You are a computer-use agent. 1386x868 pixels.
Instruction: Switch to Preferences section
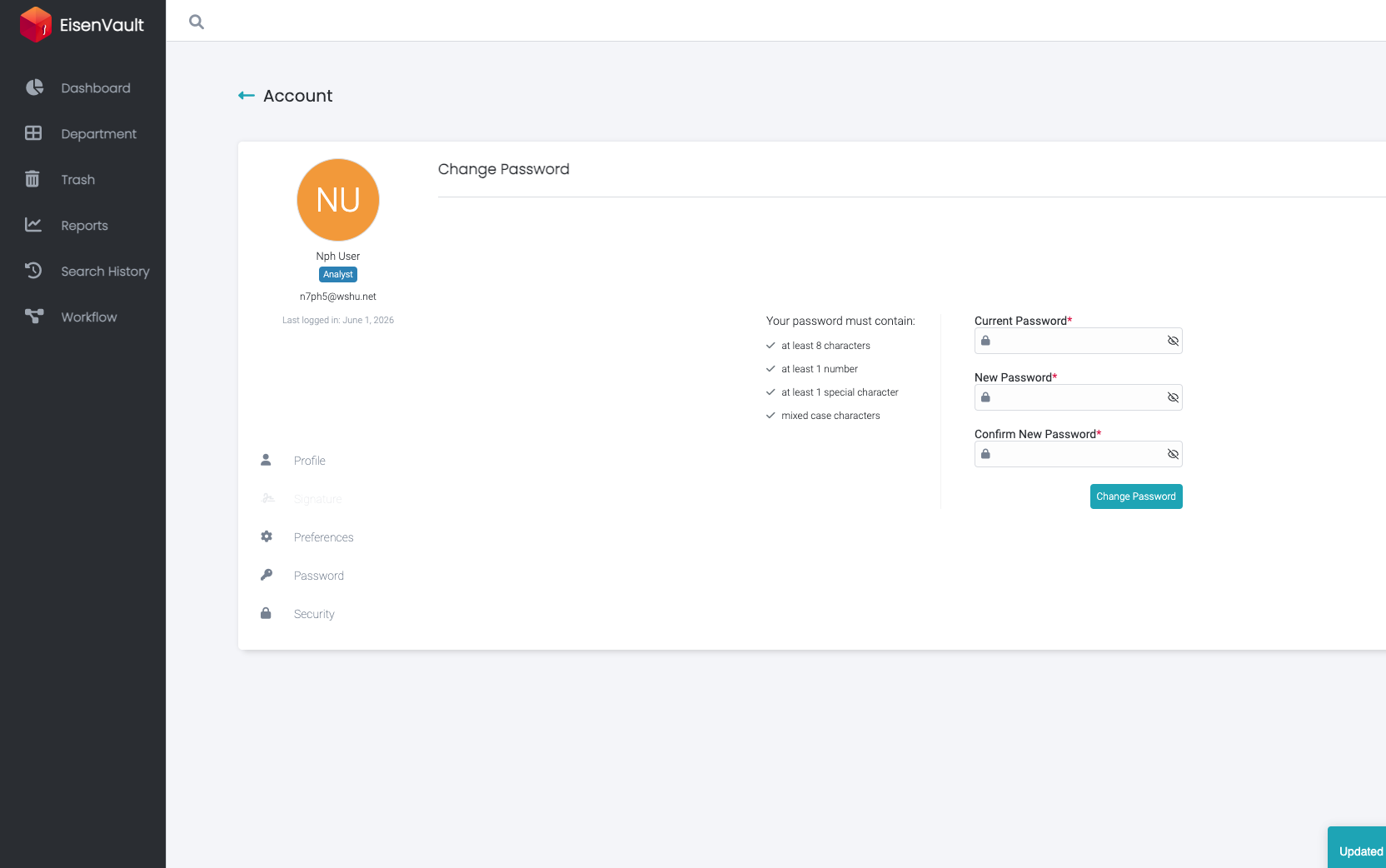click(323, 537)
